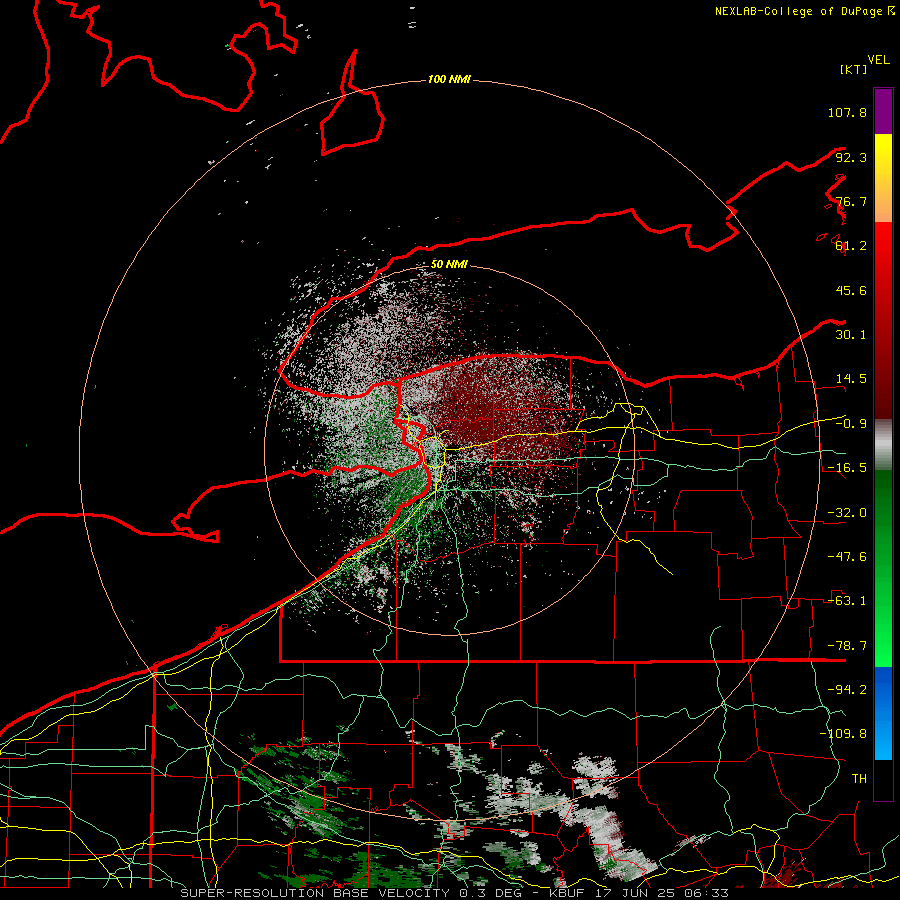The height and width of the screenshot is (900, 900).
Task: Click the 107.8 legend value
Action: point(847,112)
